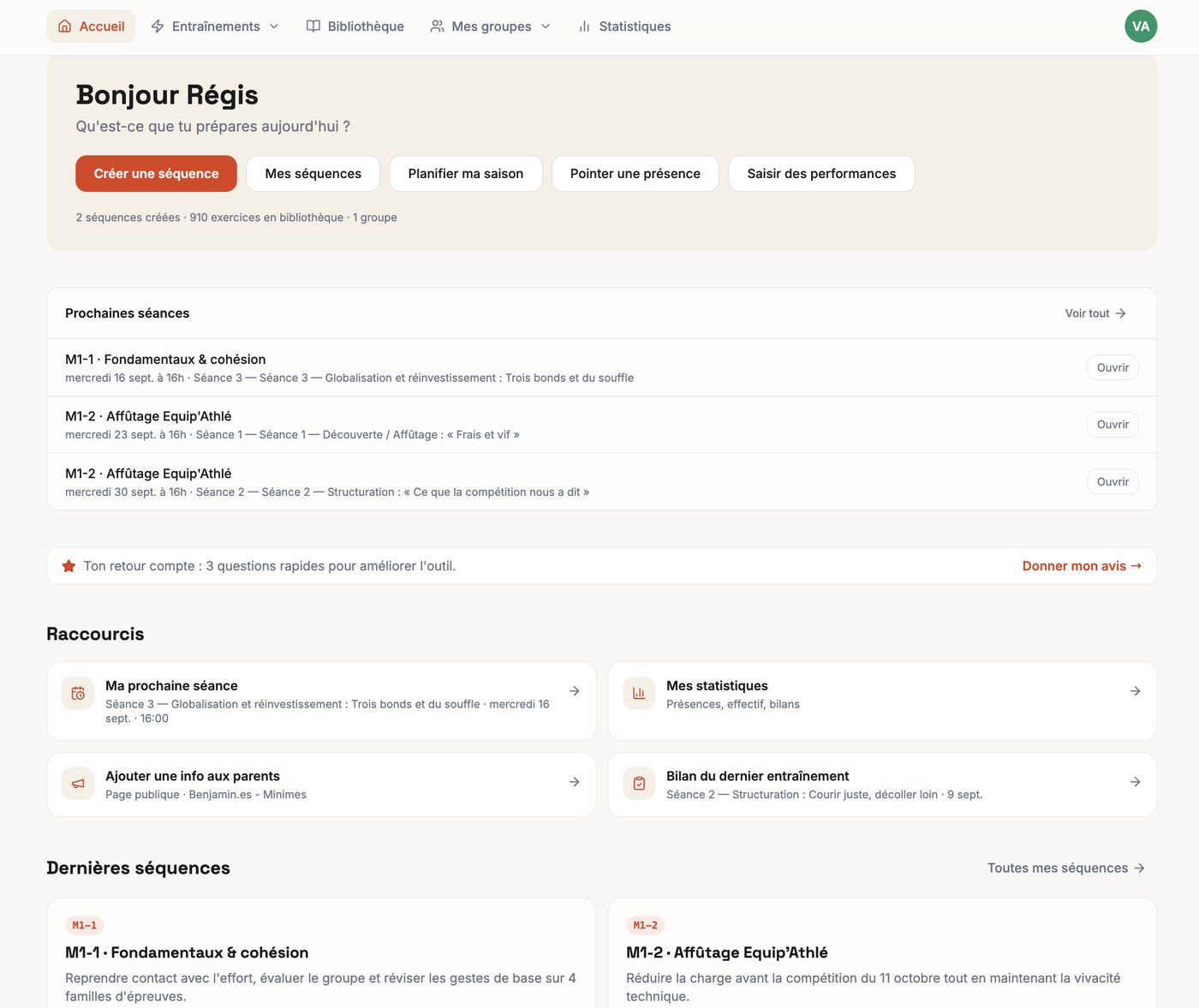Click Saisir des performances
The image size is (1199, 1008).
click(821, 174)
